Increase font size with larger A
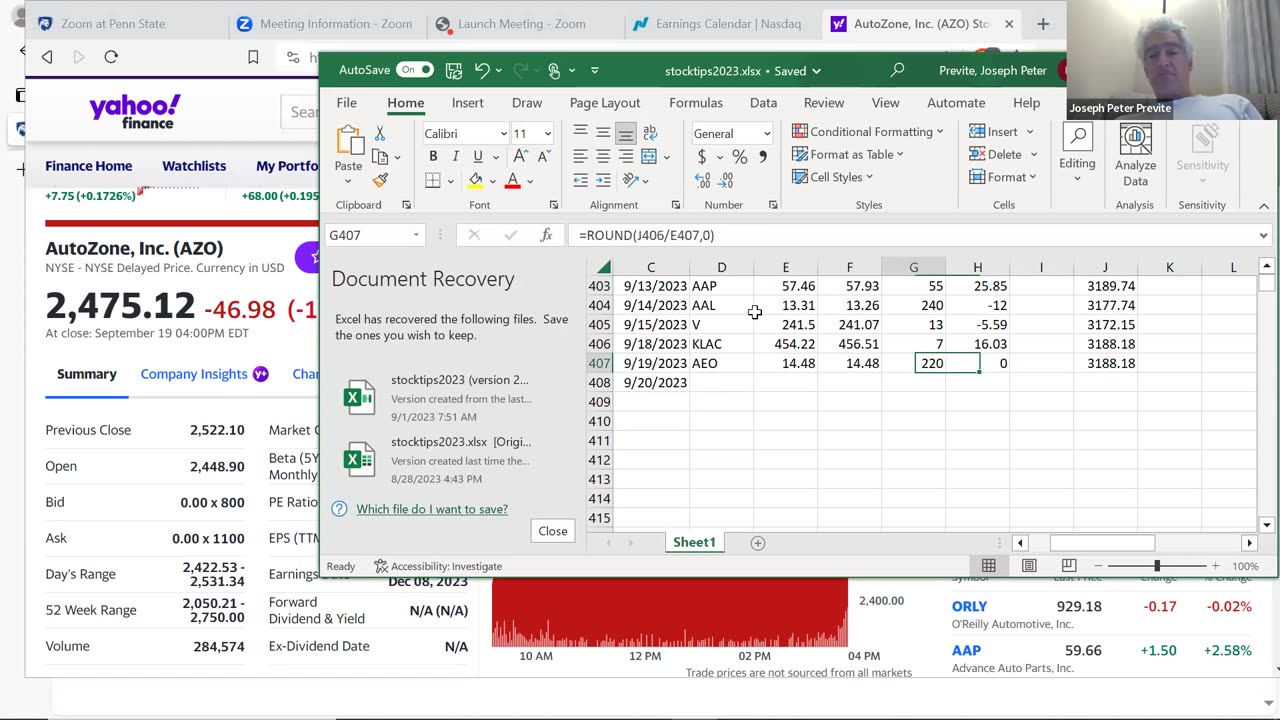 pyautogui.click(x=520, y=157)
